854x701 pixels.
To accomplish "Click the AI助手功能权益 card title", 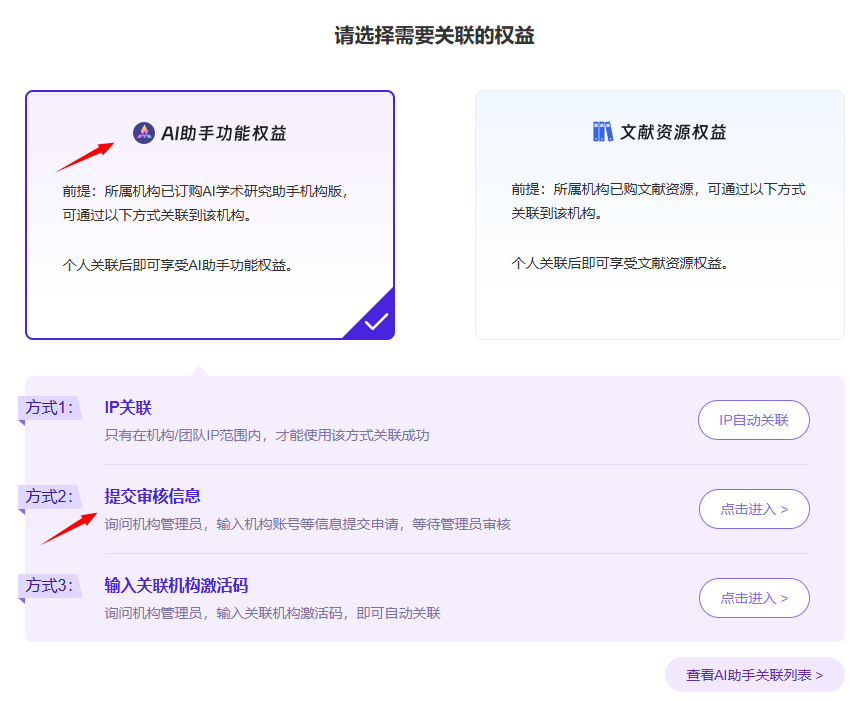I will [x=224, y=133].
